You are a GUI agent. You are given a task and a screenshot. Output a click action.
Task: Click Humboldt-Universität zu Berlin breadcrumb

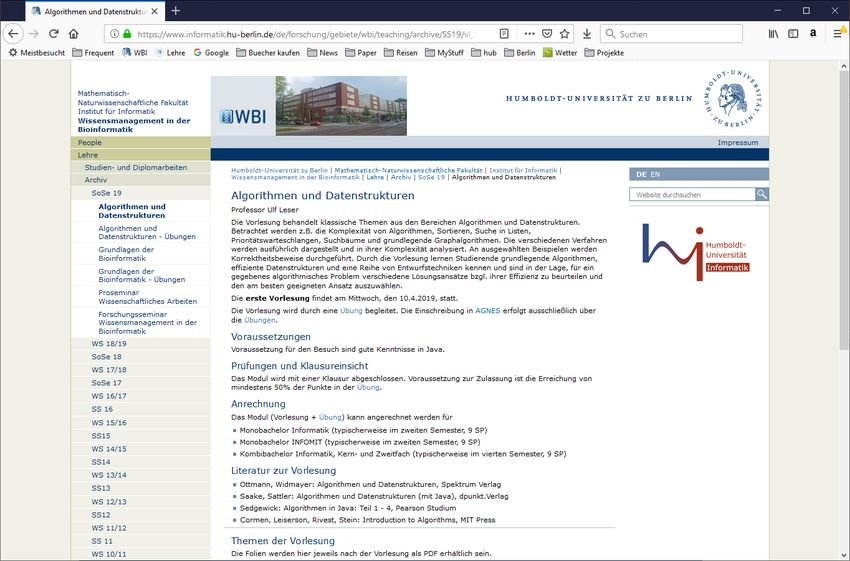[279, 170]
